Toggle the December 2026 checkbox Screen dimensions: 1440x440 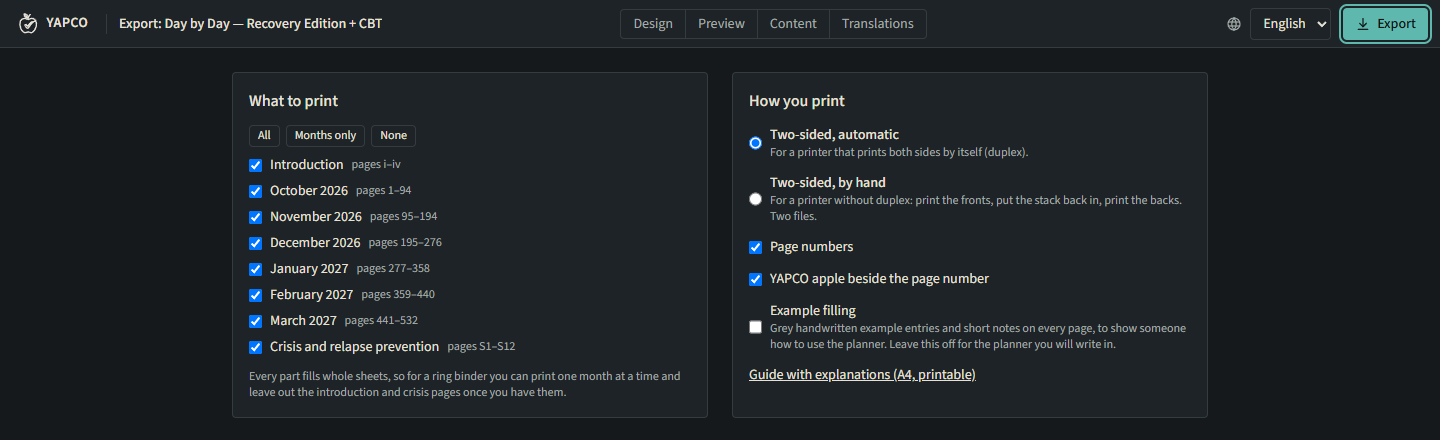(x=255, y=243)
